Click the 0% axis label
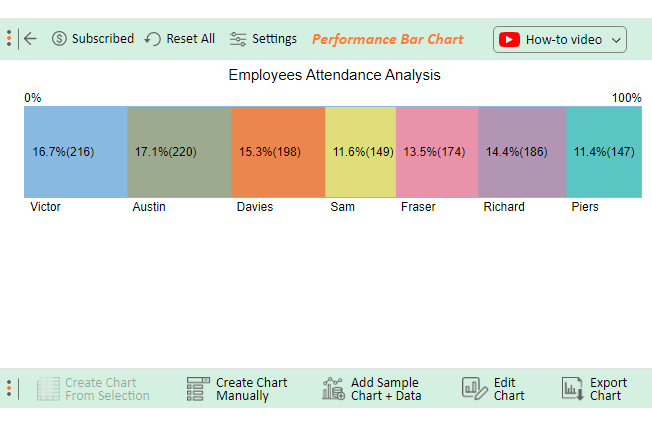 [32, 98]
